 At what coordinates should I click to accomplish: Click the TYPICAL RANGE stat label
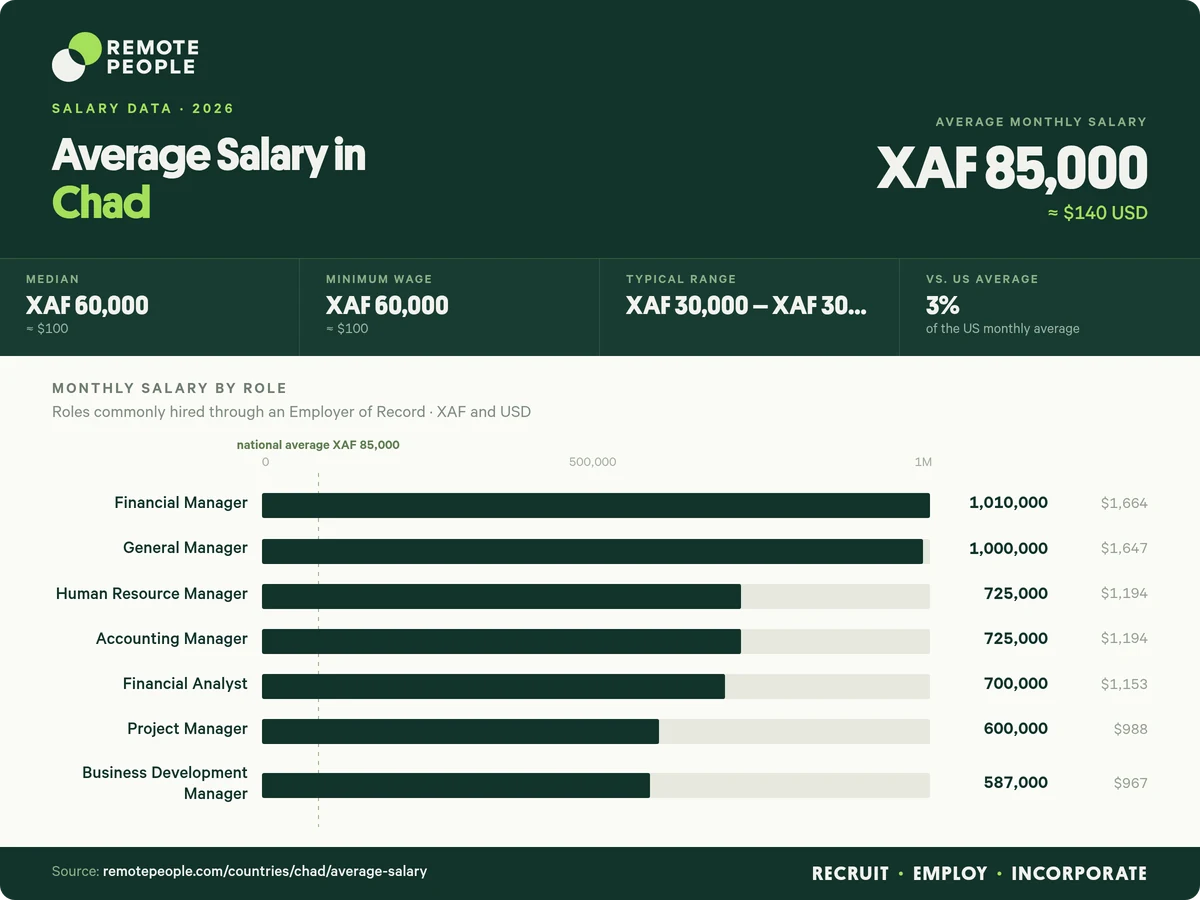point(681,279)
